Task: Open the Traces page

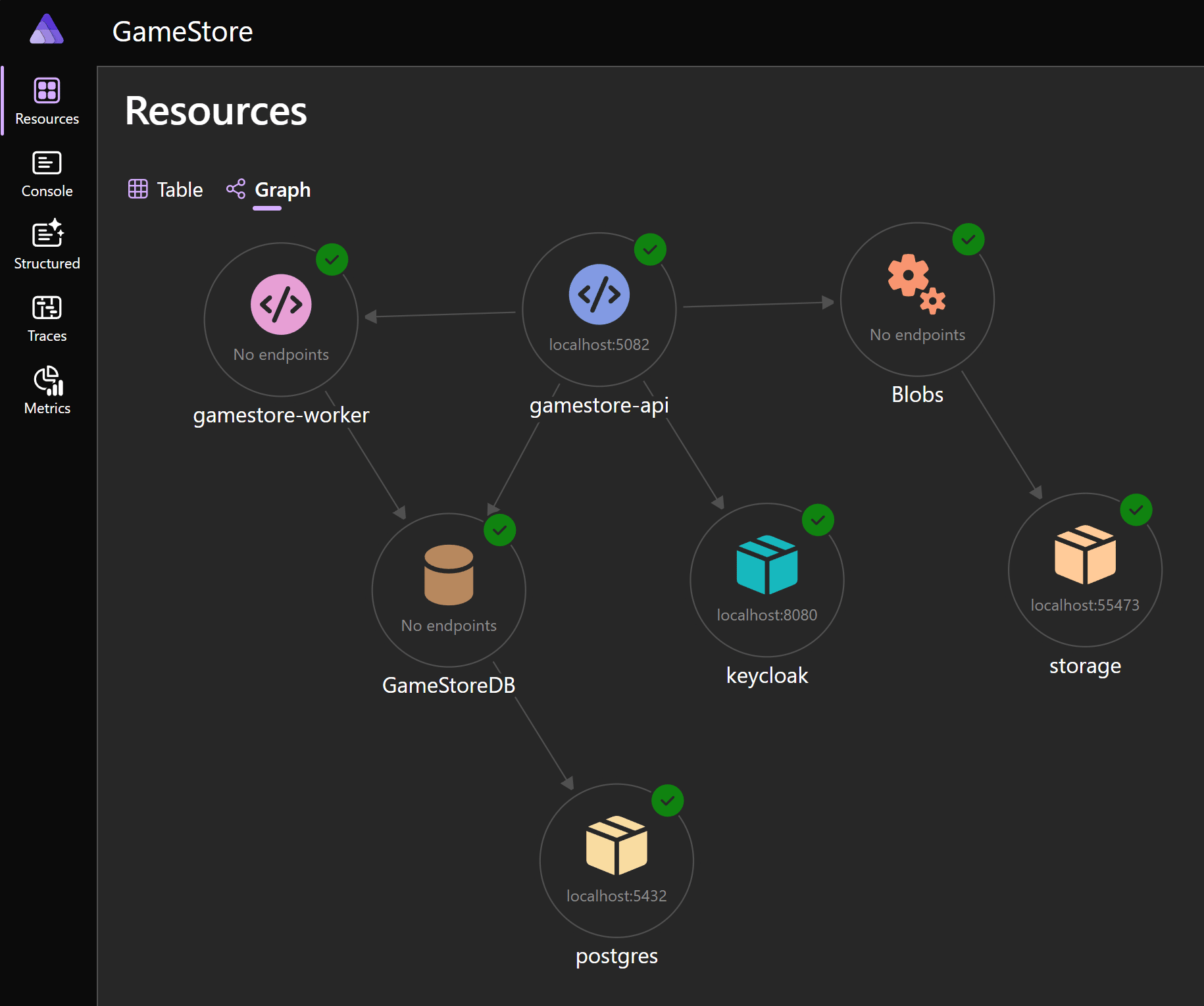Action: coord(47,318)
